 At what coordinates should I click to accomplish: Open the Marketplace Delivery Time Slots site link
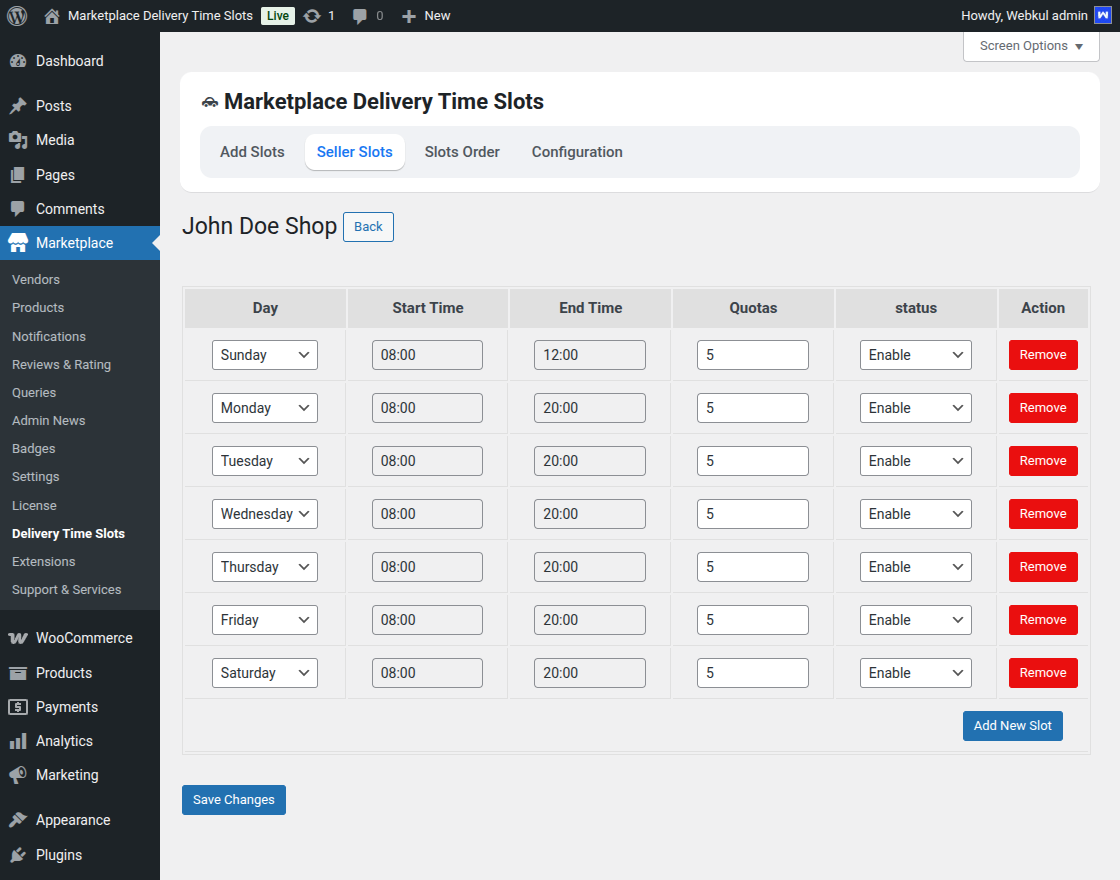click(160, 16)
